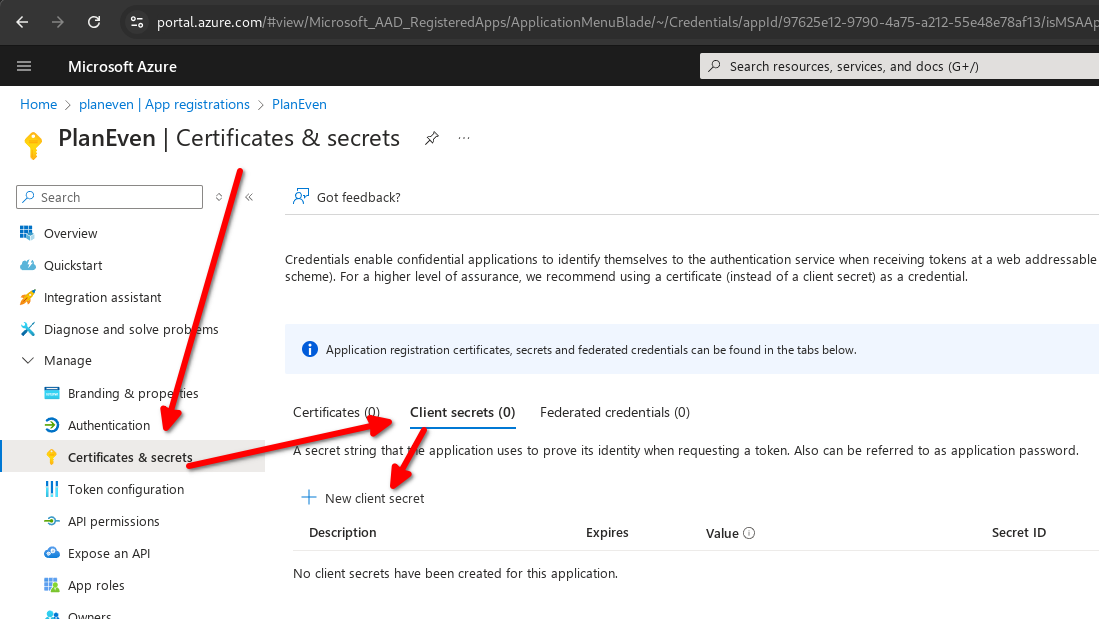Switch to the Certificates (0) tab
The height and width of the screenshot is (619, 1099).
(336, 412)
